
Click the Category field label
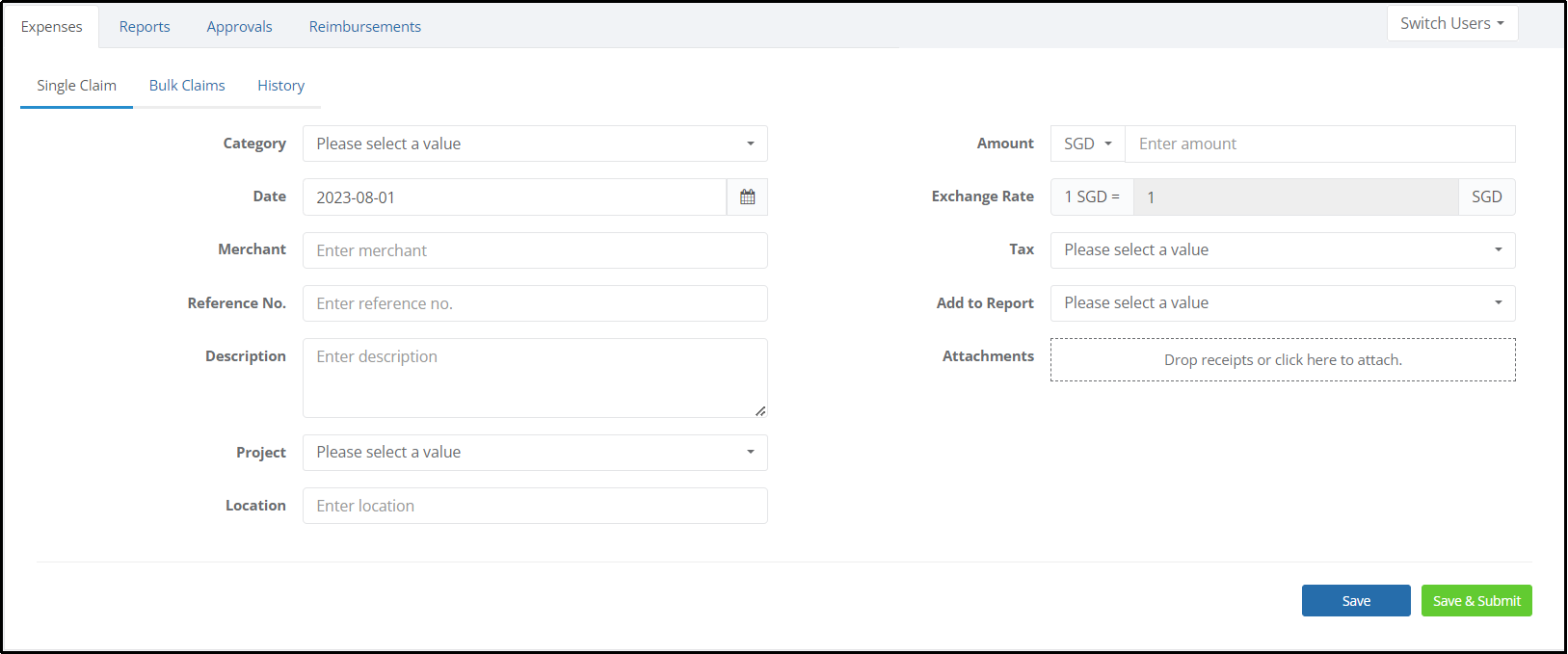pyautogui.click(x=254, y=144)
